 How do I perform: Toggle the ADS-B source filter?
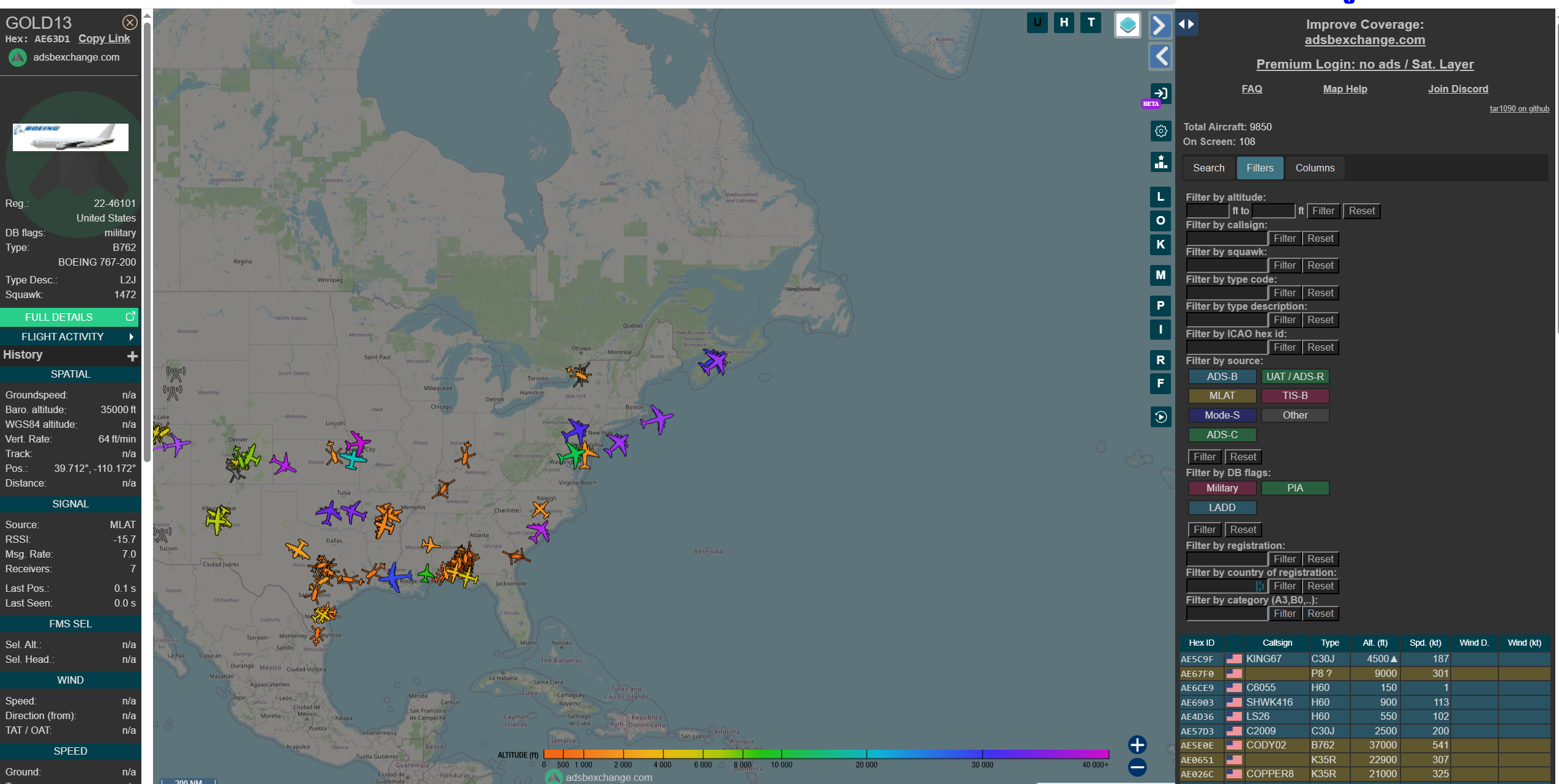(x=1222, y=377)
